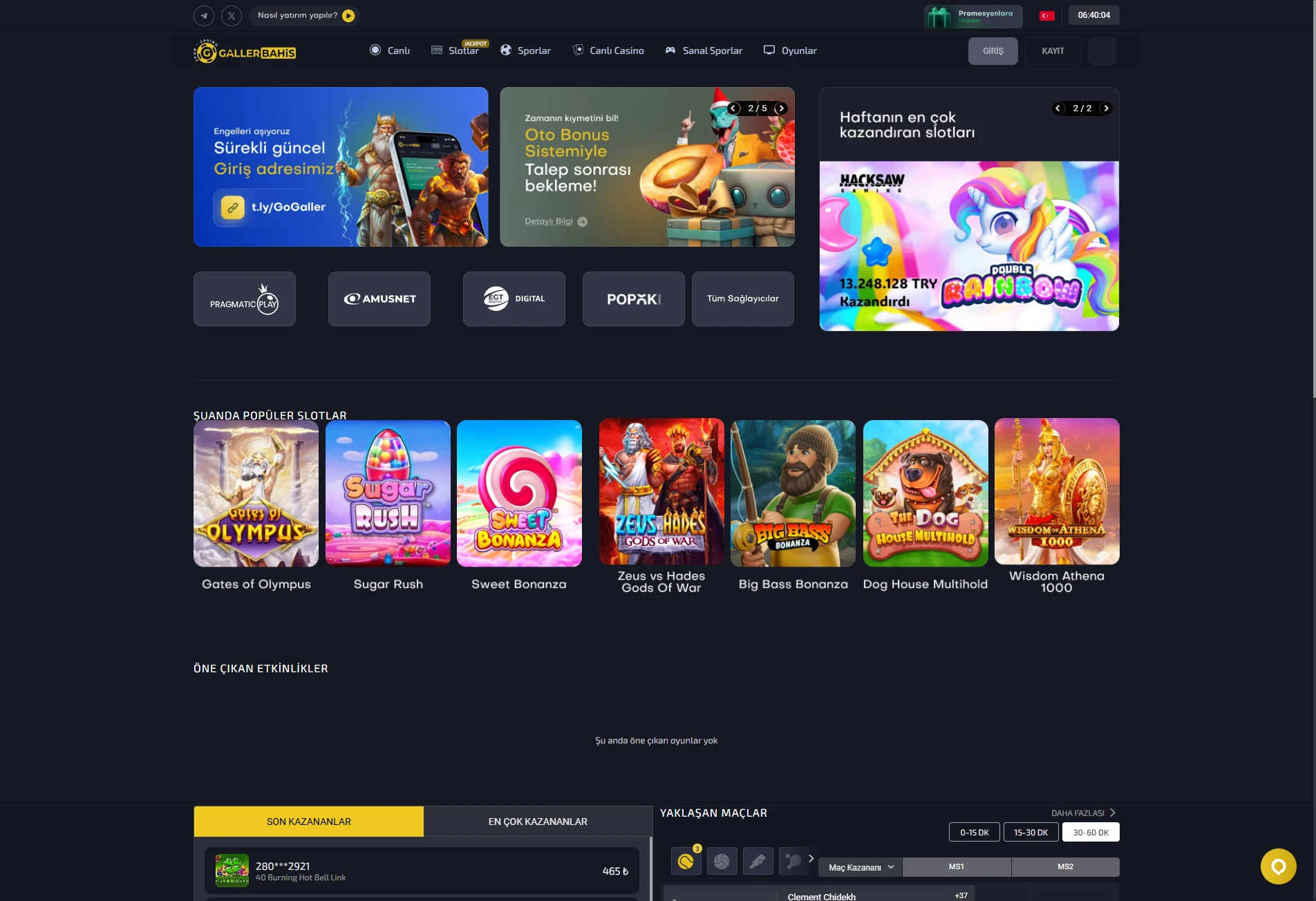The image size is (1316, 901).
Task: Open the X (Twitter) social icon
Action: [x=232, y=15]
